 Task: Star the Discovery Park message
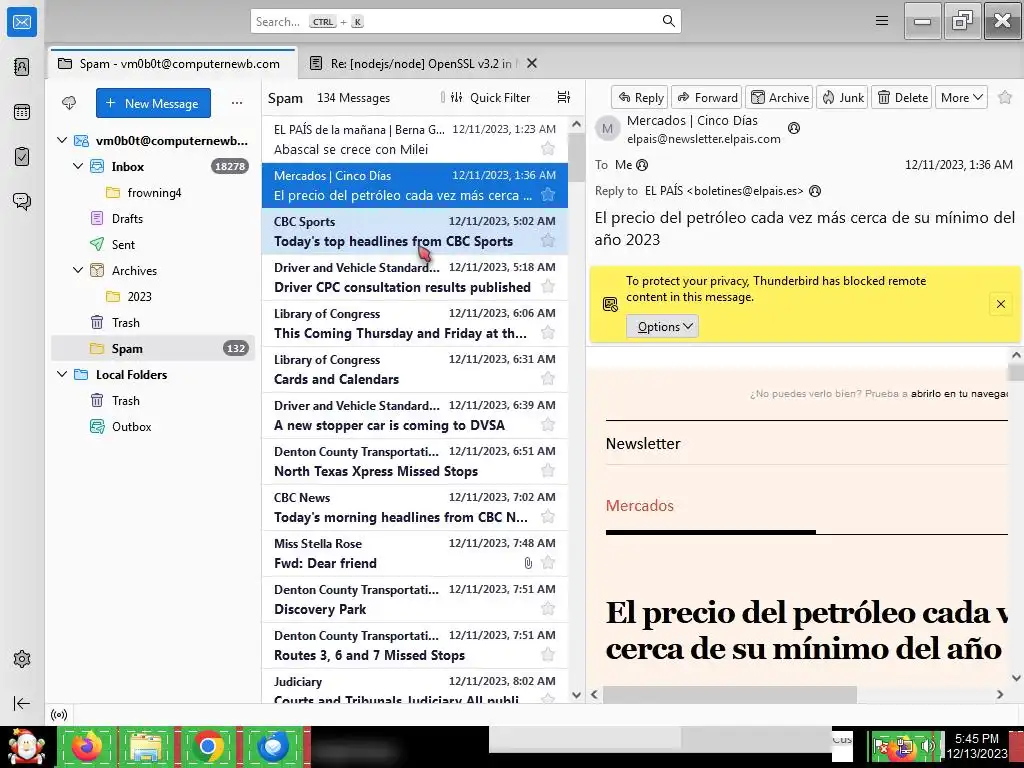(x=548, y=609)
